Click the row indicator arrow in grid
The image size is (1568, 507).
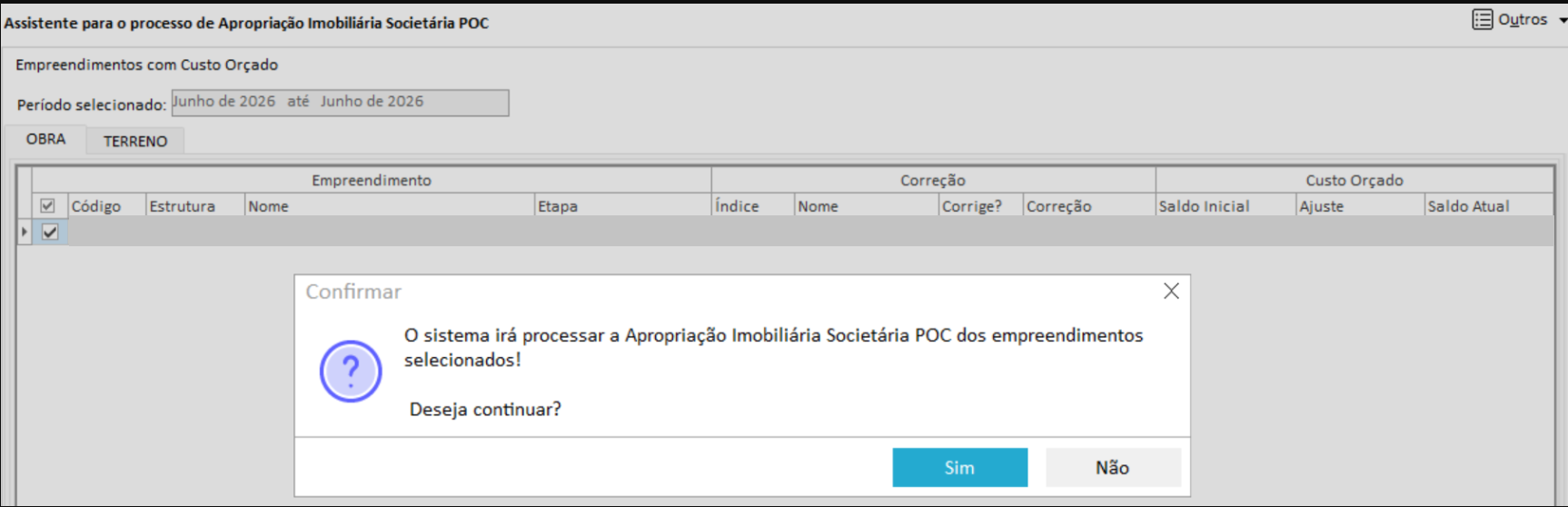click(x=25, y=232)
